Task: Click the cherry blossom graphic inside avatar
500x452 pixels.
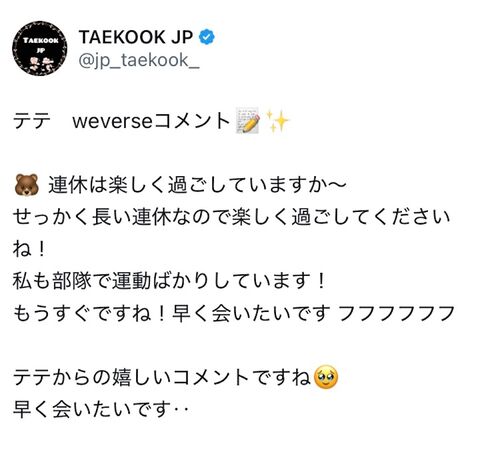Action: point(40,64)
